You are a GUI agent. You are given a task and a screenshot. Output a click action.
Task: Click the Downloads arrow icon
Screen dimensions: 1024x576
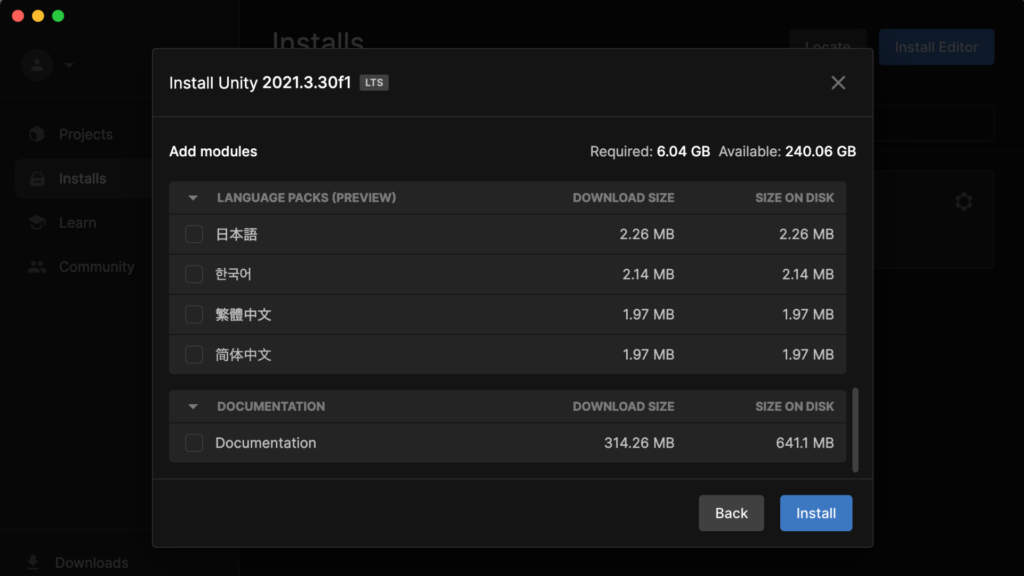33,562
